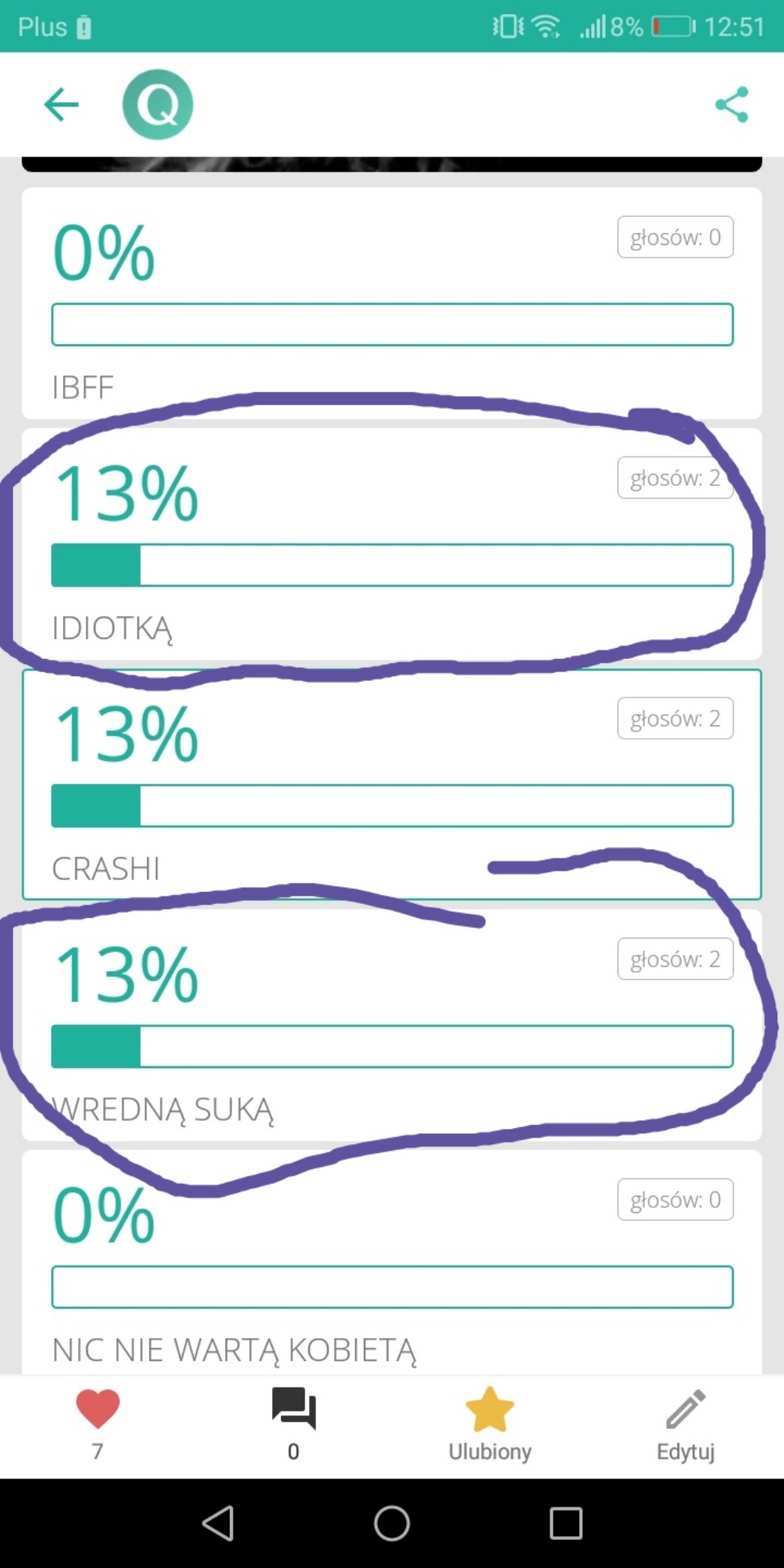
Task: Tap the Edytuj pencil icon
Action: 686,1409
